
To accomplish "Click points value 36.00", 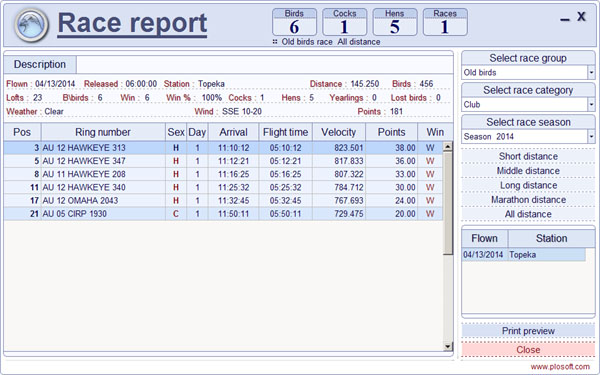I will coord(405,161).
